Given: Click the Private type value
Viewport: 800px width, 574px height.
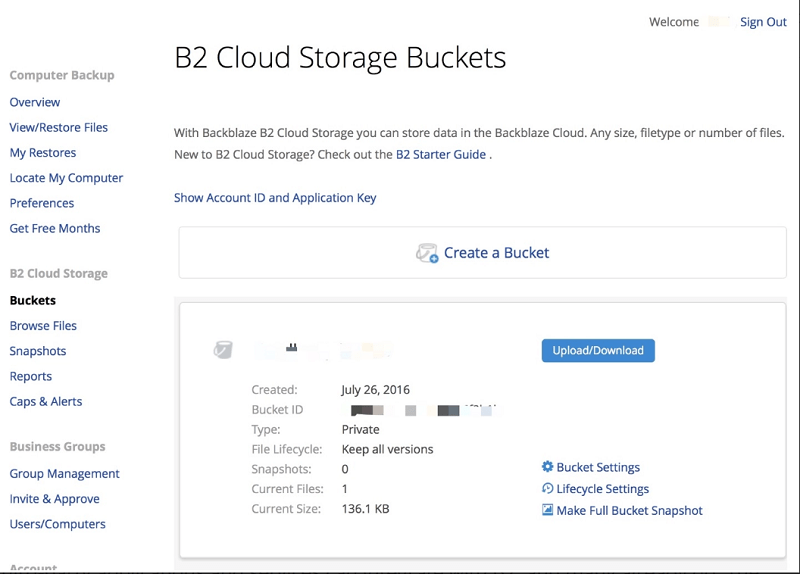Looking at the screenshot, I should (x=360, y=430).
